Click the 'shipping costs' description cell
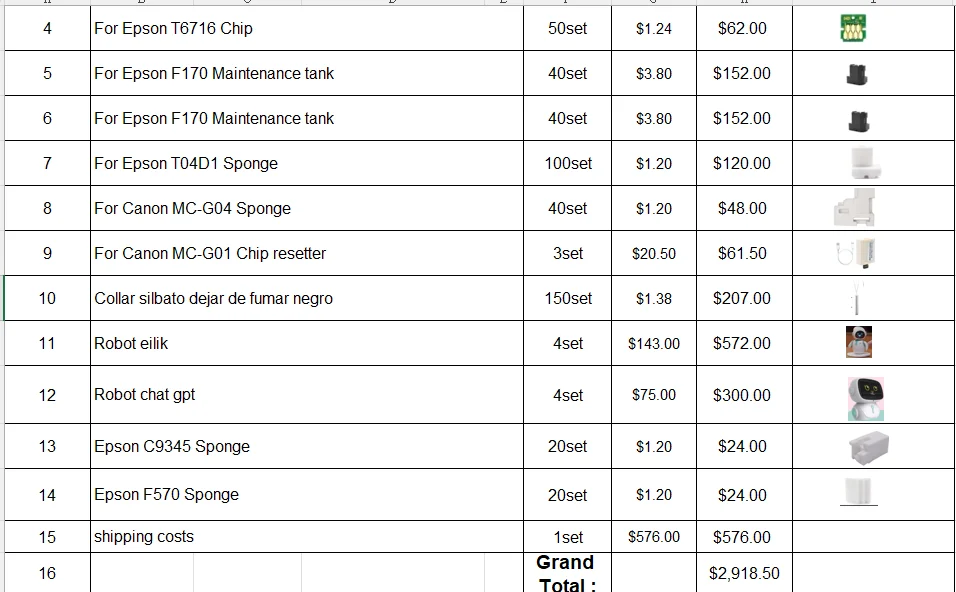Screen dimensions: 956x592 coord(306,537)
